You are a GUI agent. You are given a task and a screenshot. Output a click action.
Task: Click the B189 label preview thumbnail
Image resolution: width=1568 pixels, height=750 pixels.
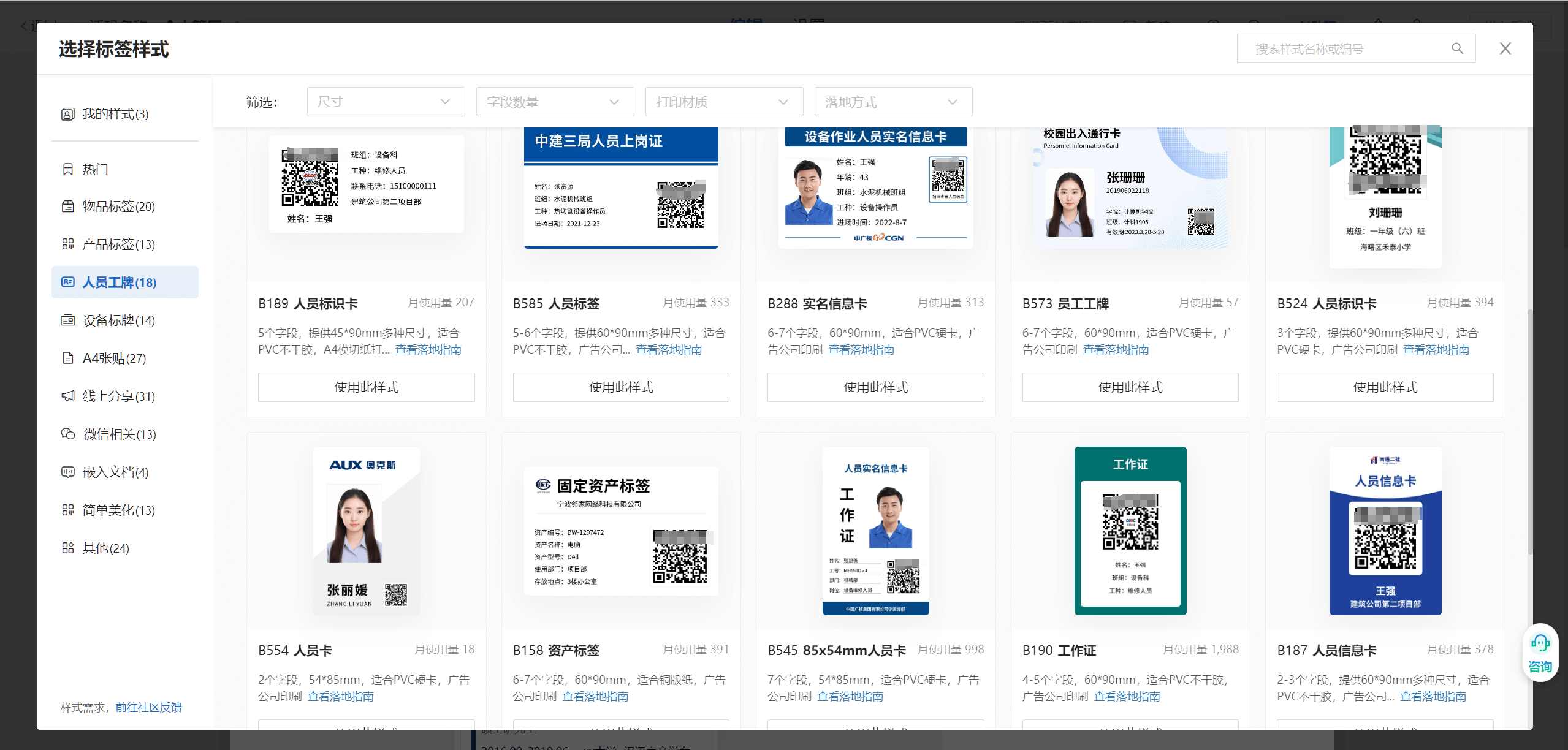pos(366,184)
